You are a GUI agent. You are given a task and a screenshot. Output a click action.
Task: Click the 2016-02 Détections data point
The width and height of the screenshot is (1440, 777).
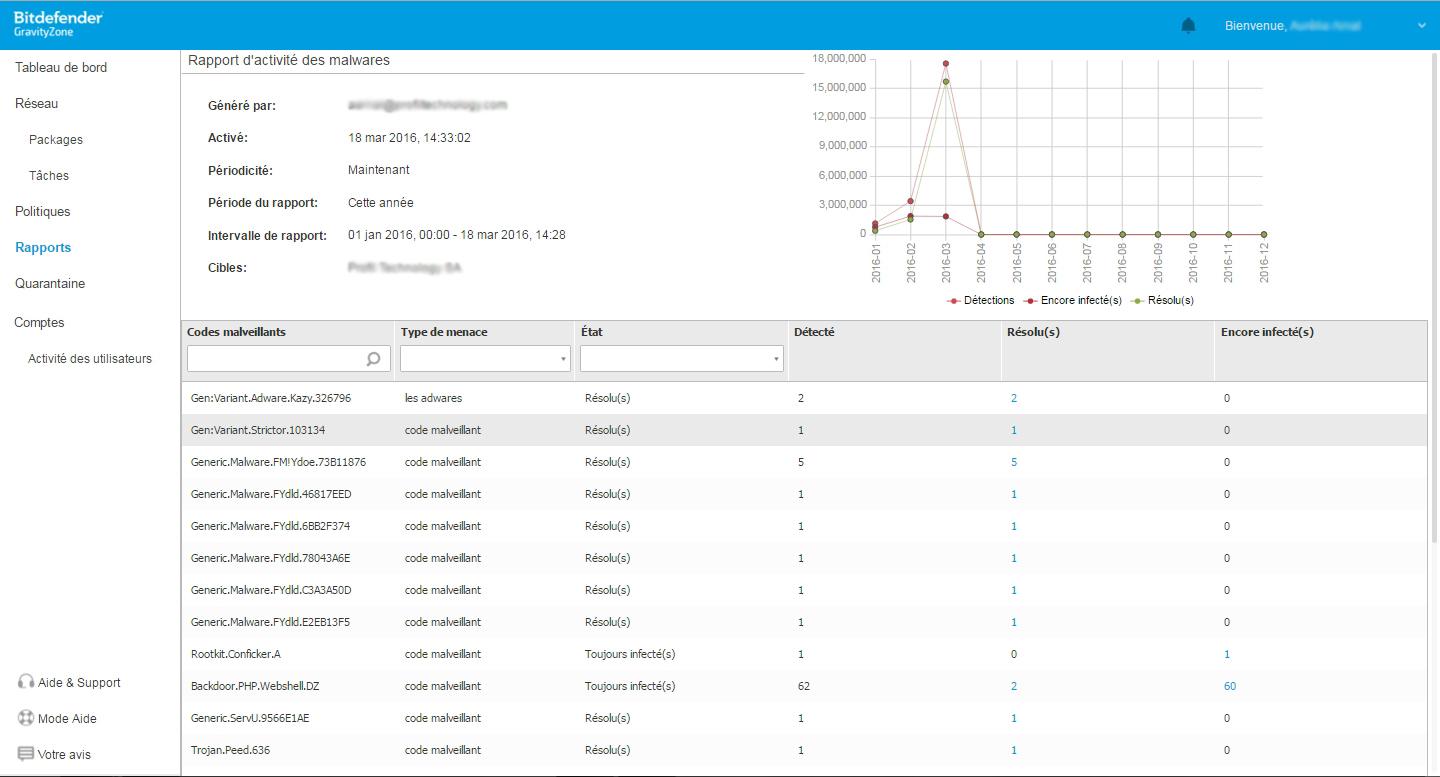pos(910,201)
